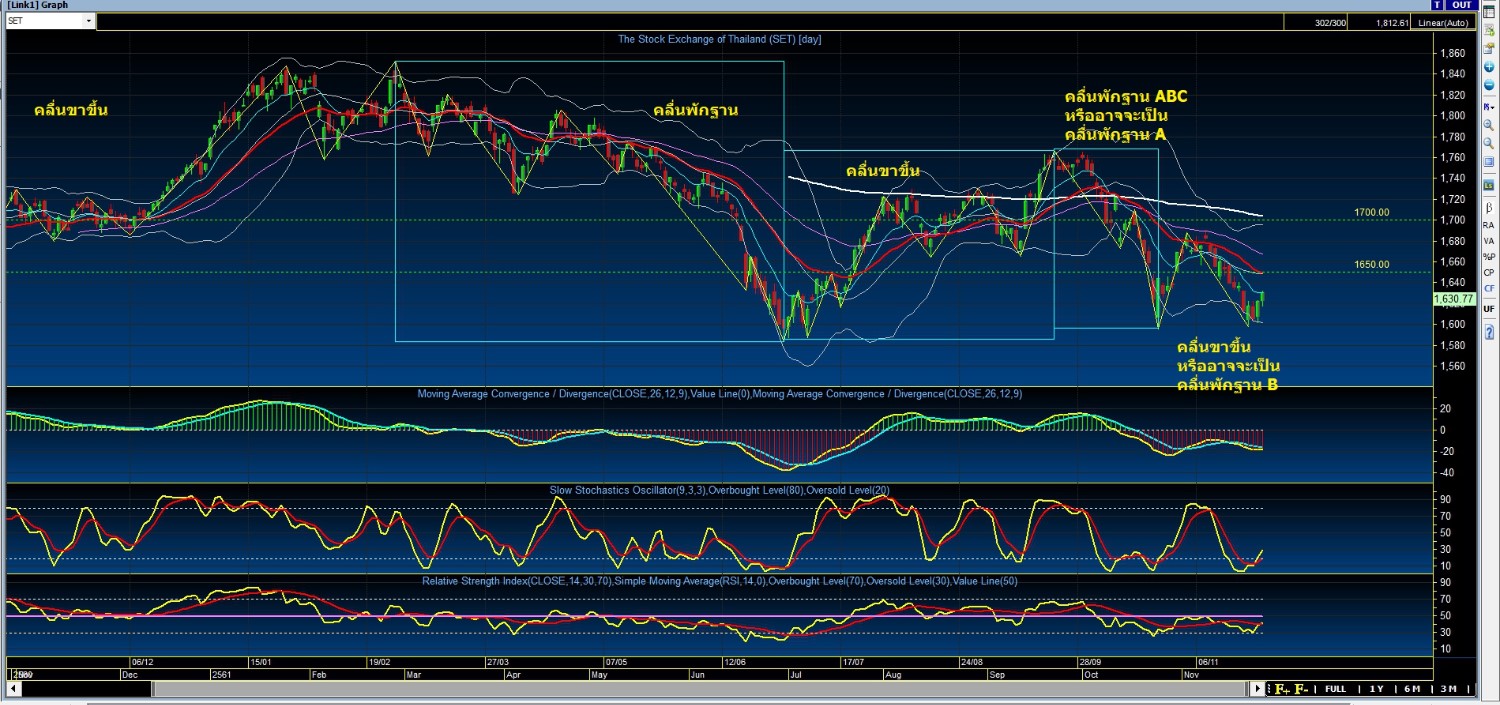Click the %P toolbar icon
The height and width of the screenshot is (705, 1500).
point(1488,257)
